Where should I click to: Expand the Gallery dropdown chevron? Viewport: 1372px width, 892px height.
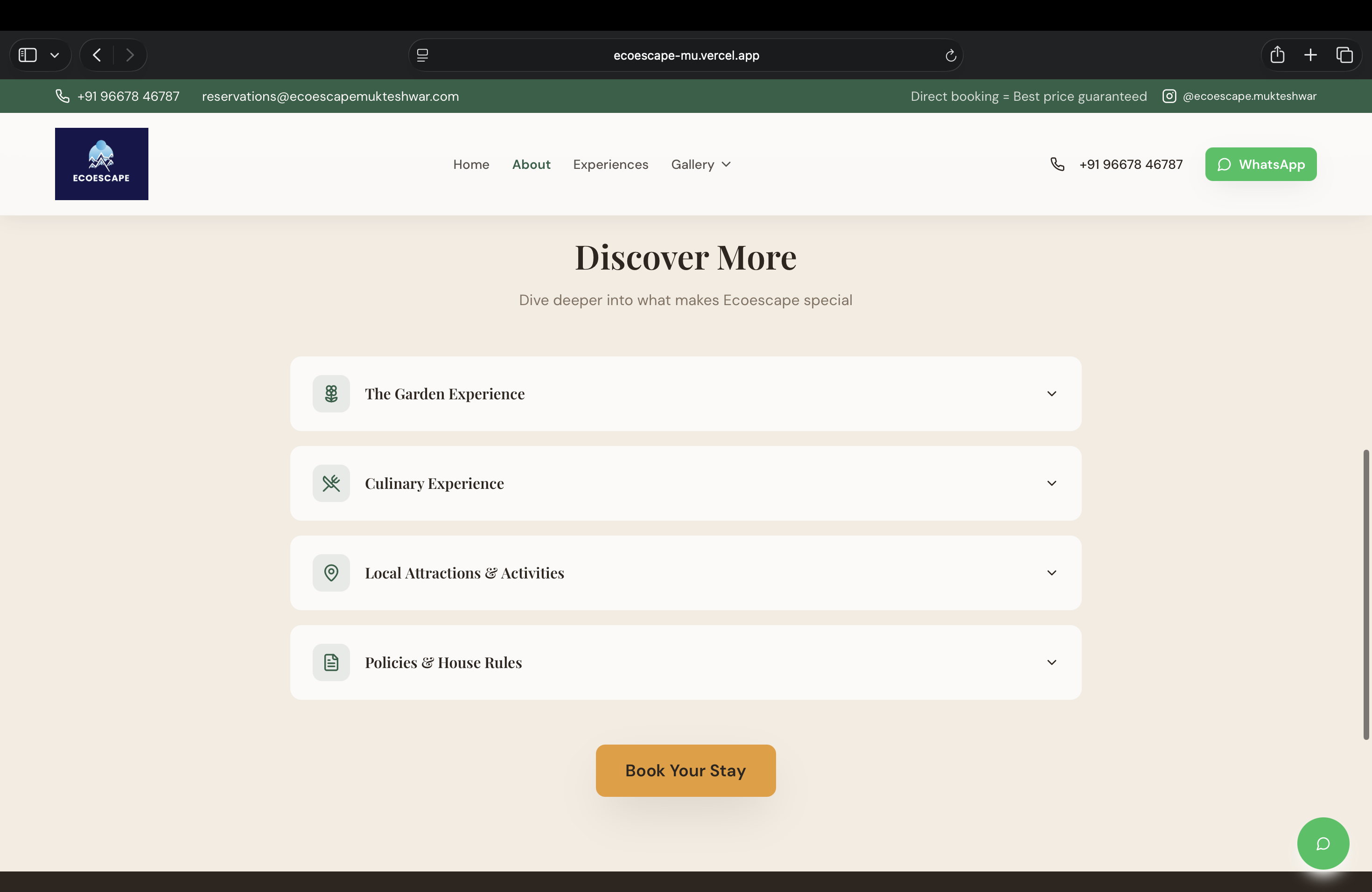coord(726,165)
